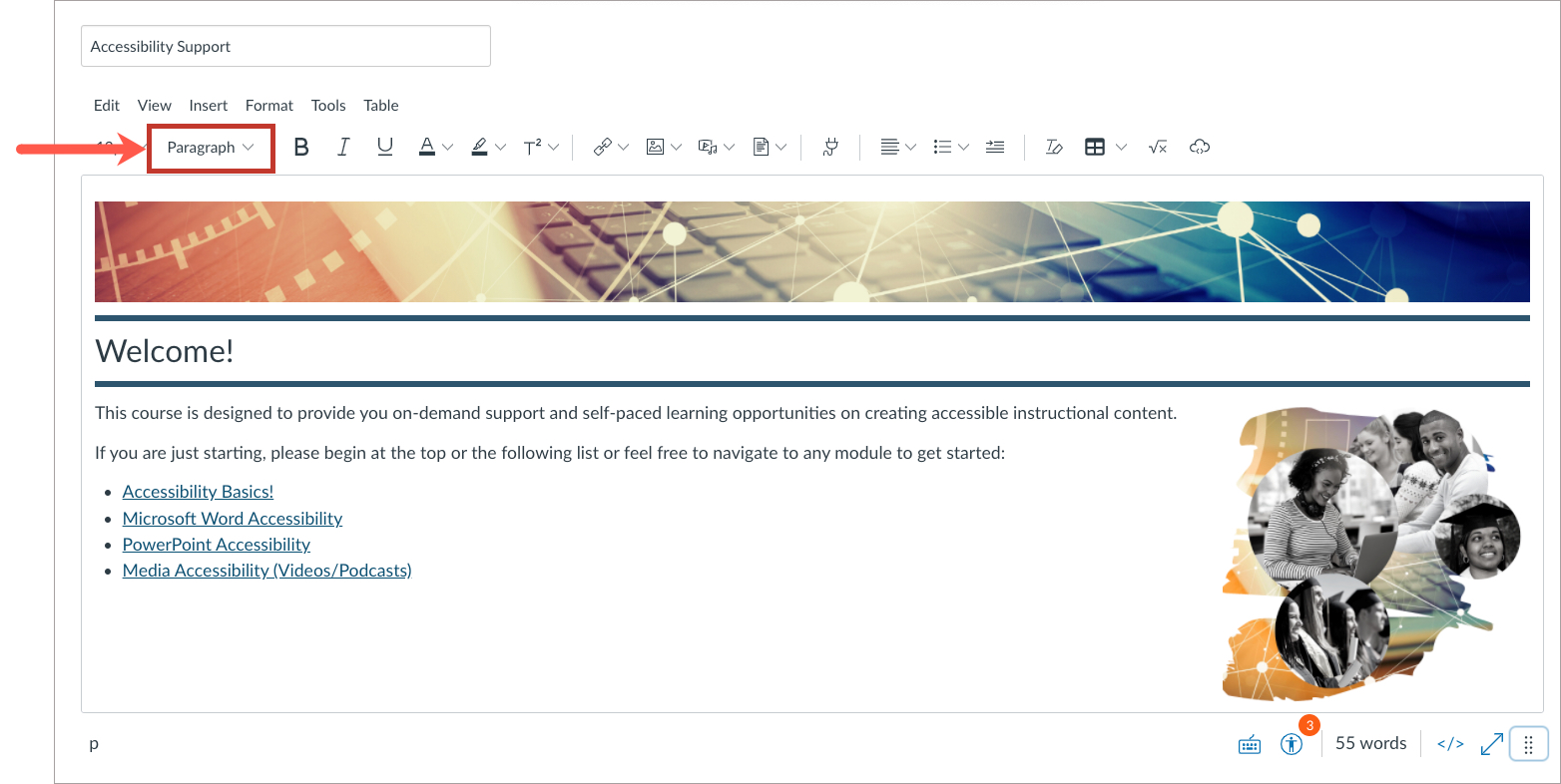Open the insert image icon
This screenshot has width=1561, height=784.
click(x=656, y=147)
